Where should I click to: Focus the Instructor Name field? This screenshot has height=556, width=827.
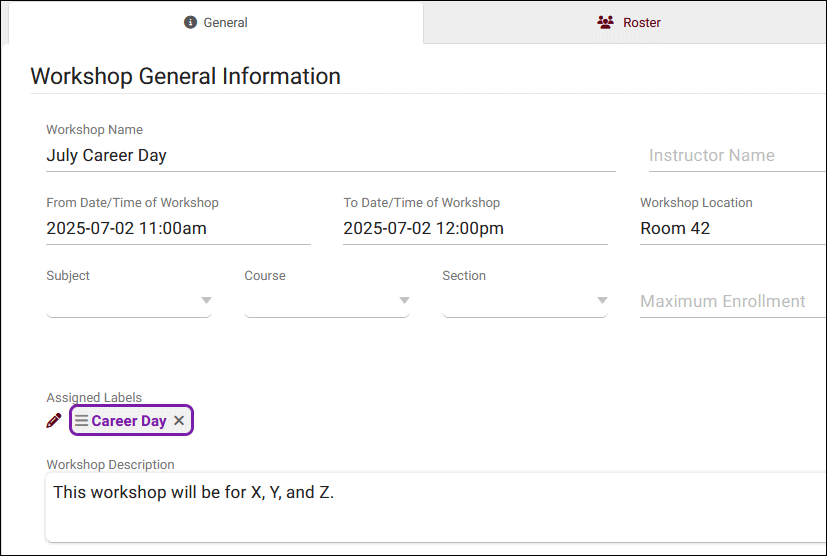tap(735, 156)
